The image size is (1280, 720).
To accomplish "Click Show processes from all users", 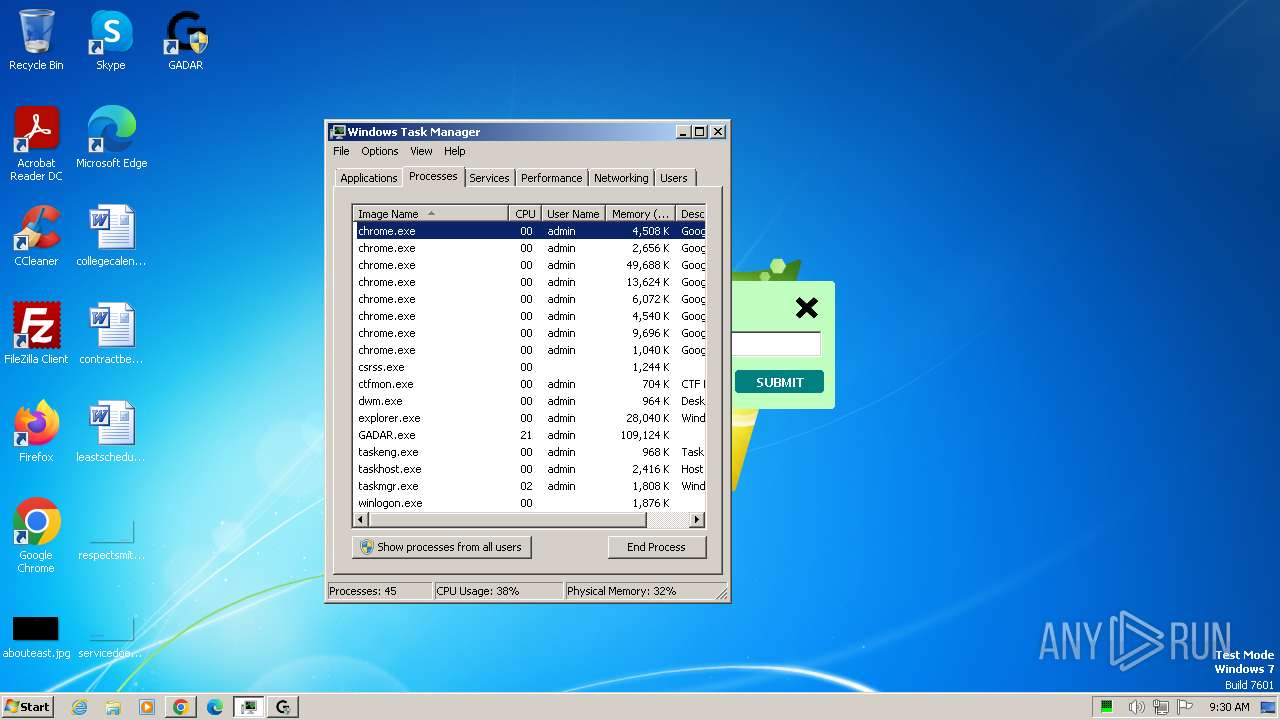I will [x=441, y=547].
